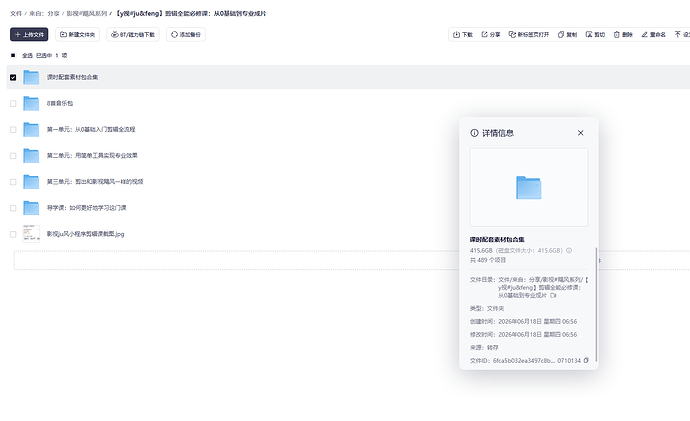Click the 类型：文件夹 line in details

coord(487,308)
